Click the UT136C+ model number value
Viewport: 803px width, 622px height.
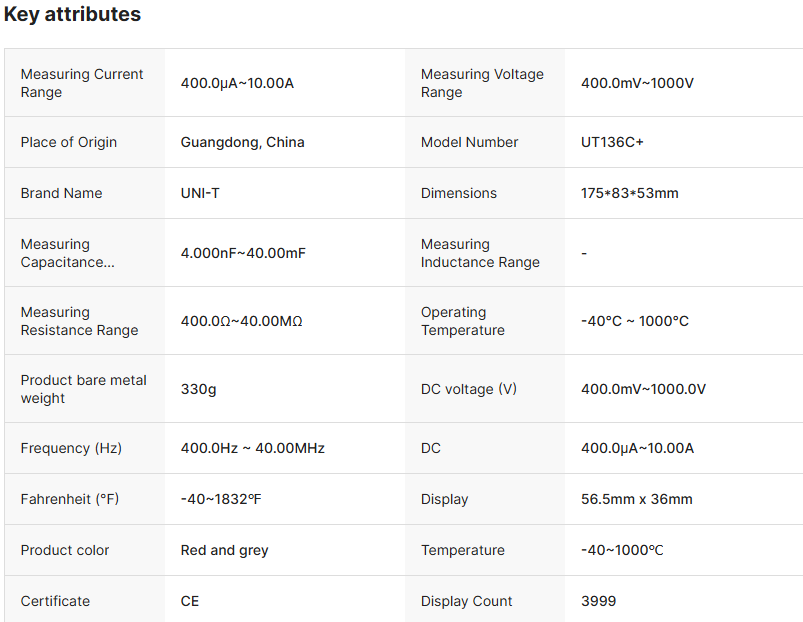pos(612,142)
